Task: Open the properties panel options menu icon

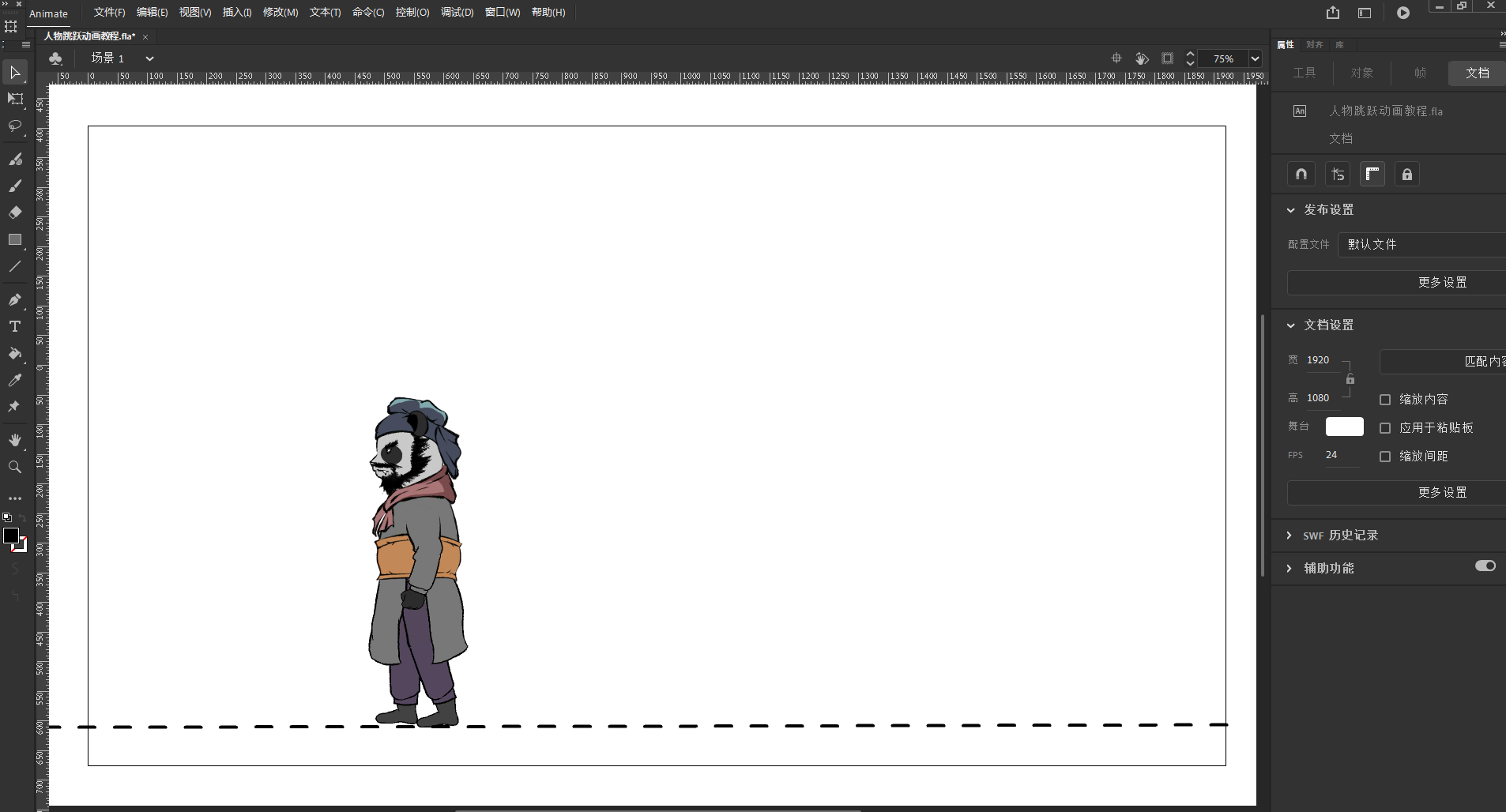Action: [1502, 45]
